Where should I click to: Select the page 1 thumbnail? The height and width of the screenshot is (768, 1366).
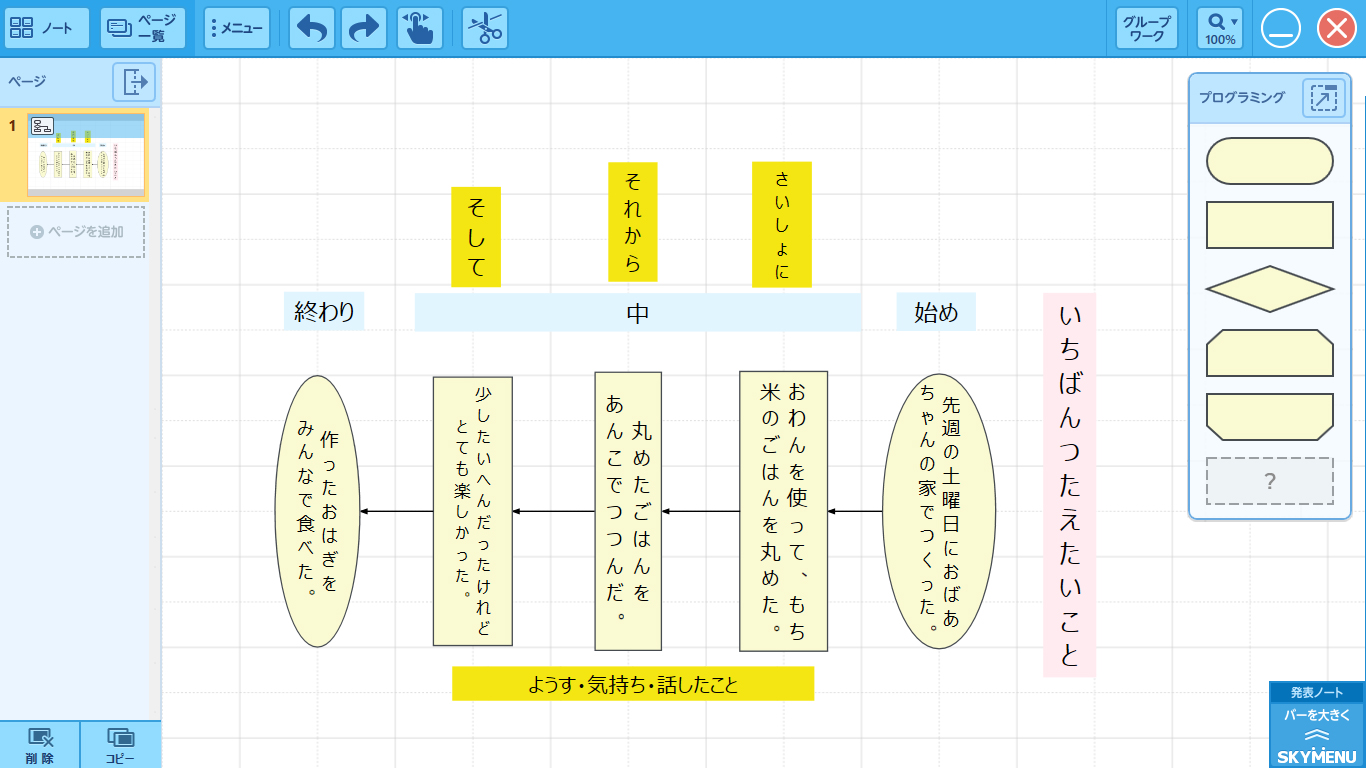85,154
